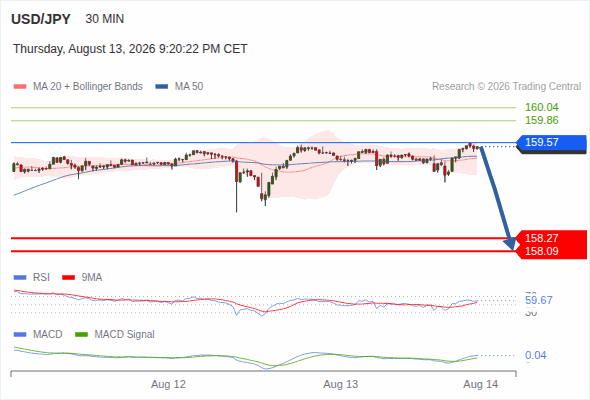Click the red 158.27 target price tag
Image resolution: width=590 pixels, height=400 pixels.
tap(552, 238)
